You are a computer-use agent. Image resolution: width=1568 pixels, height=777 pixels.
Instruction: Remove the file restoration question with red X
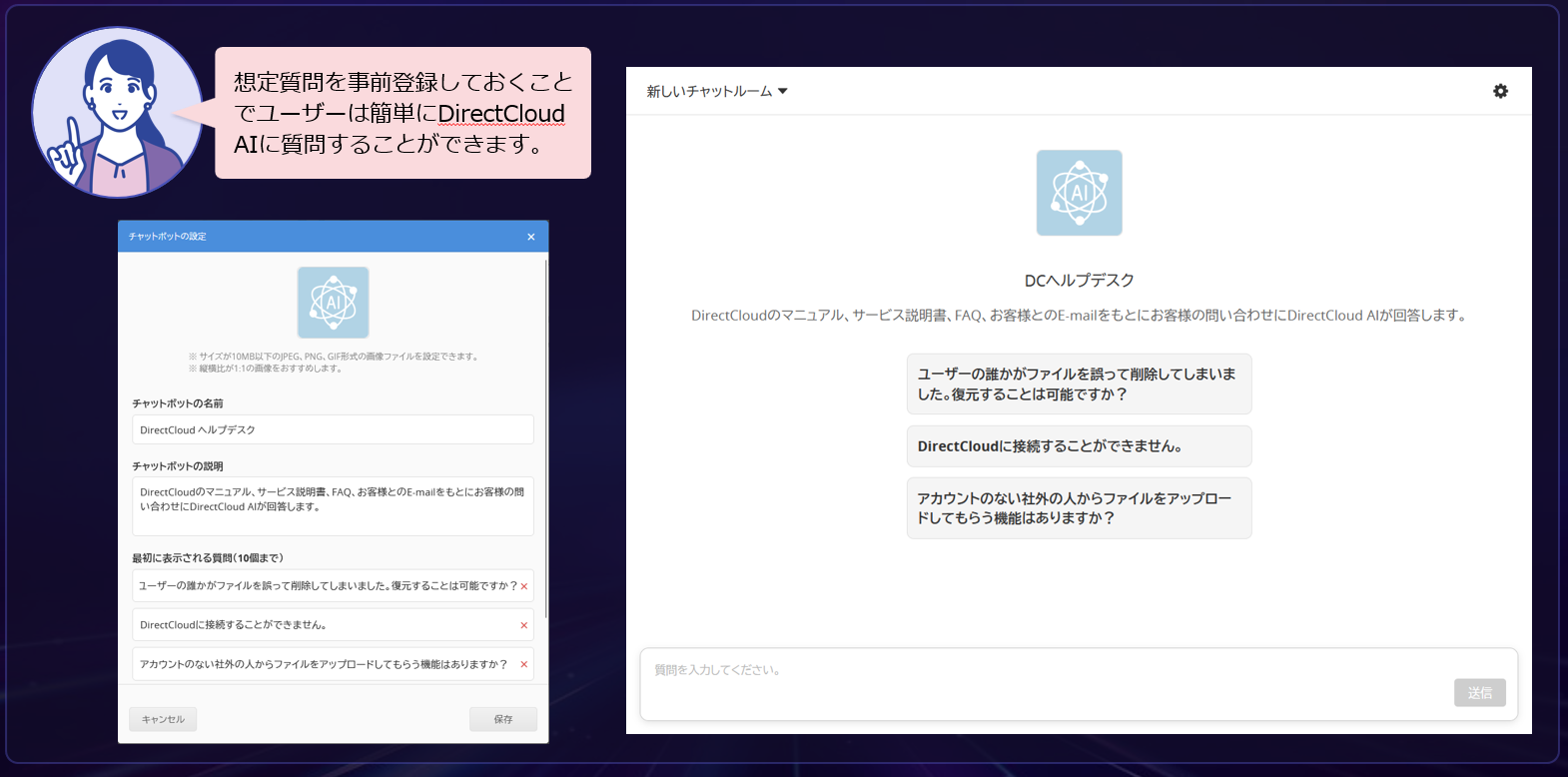click(x=524, y=586)
